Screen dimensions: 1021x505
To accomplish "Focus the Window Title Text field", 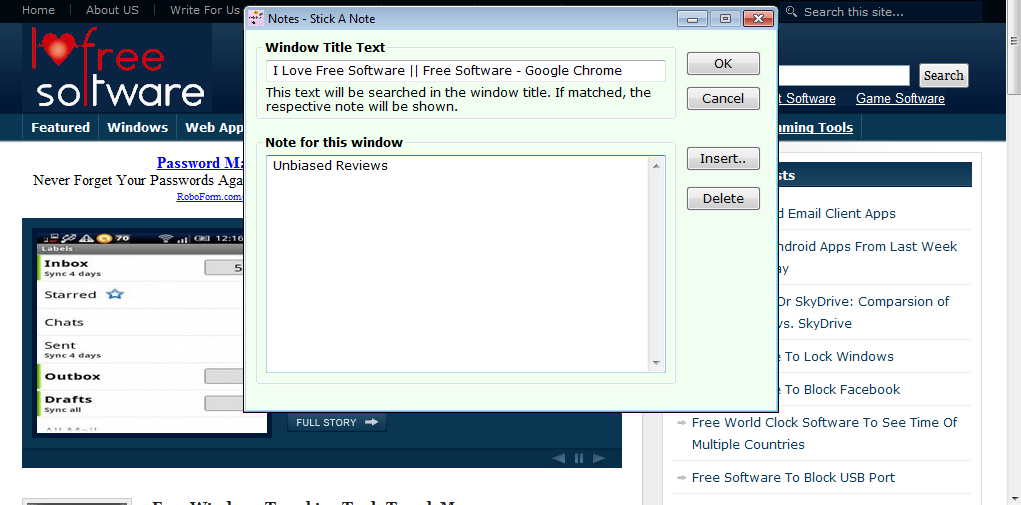I will coord(466,70).
